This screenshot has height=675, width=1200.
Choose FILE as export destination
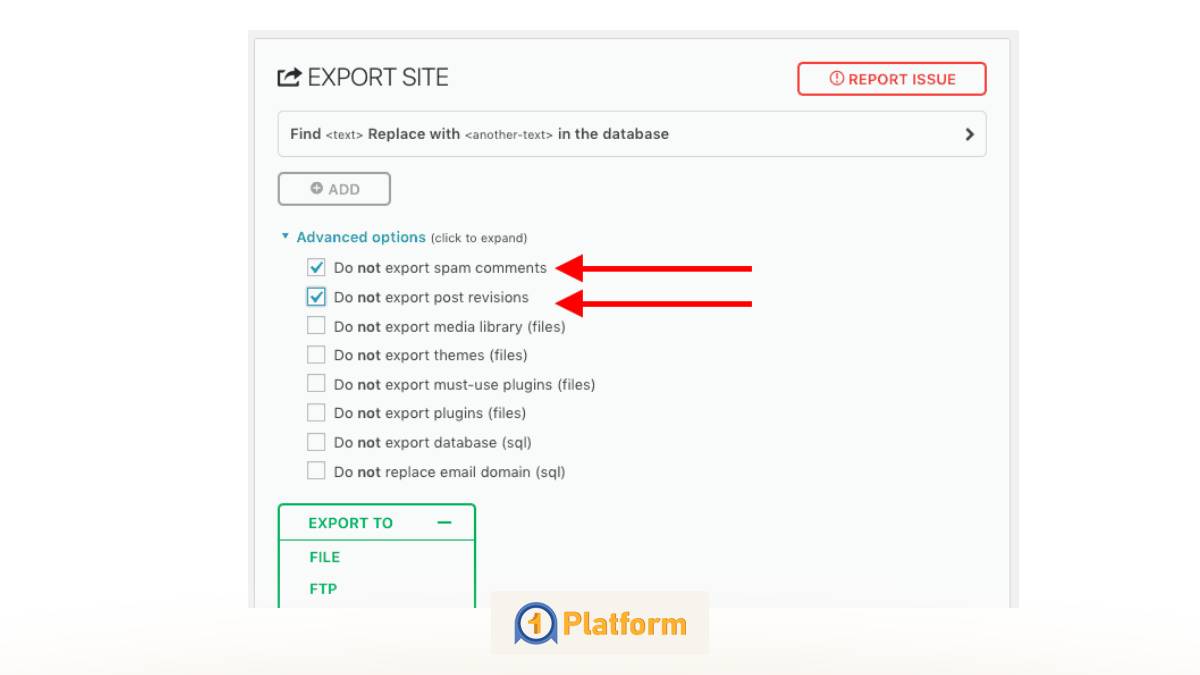pyautogui.click(x=325, y=557)
